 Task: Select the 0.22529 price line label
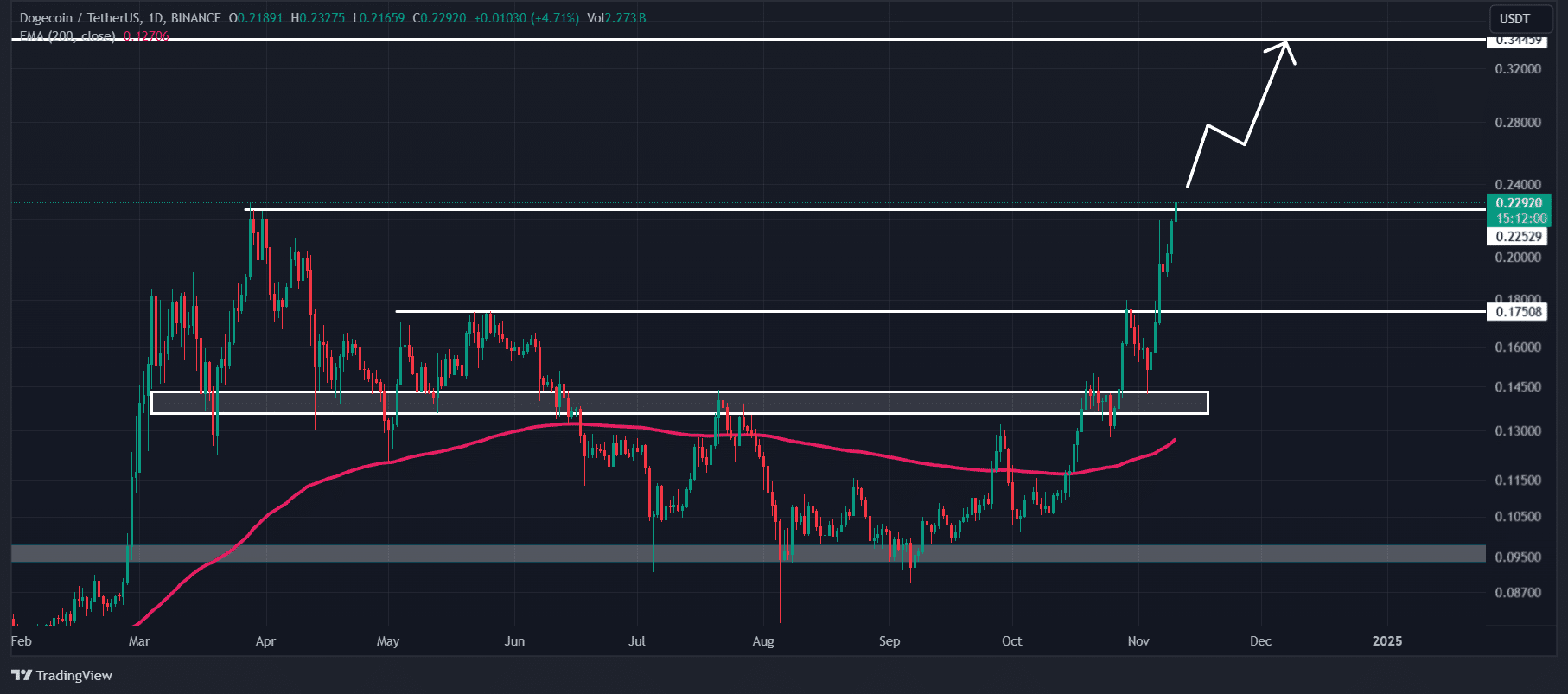1519,236
